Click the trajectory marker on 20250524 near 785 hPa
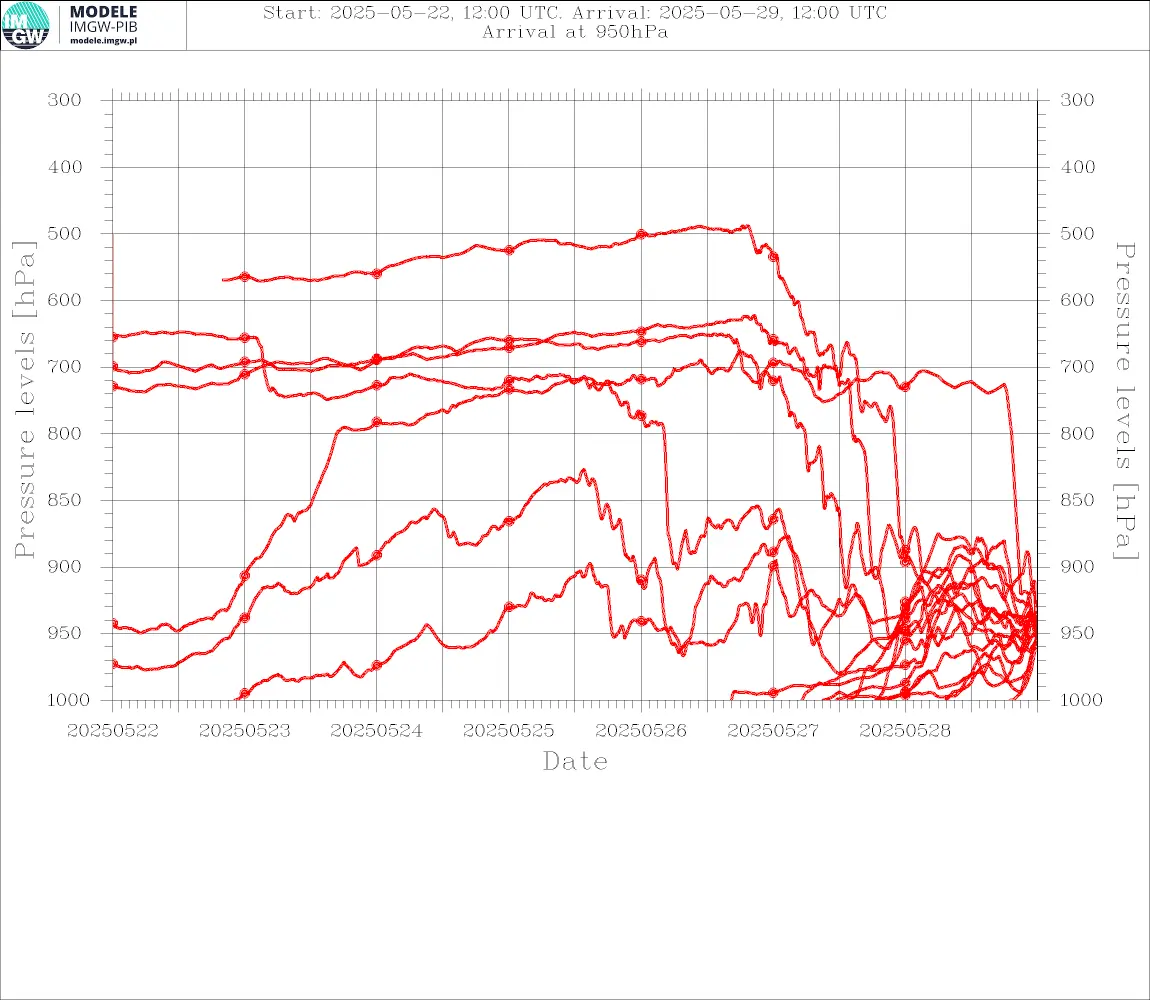 pyautogui.click(x=377, y=422)
